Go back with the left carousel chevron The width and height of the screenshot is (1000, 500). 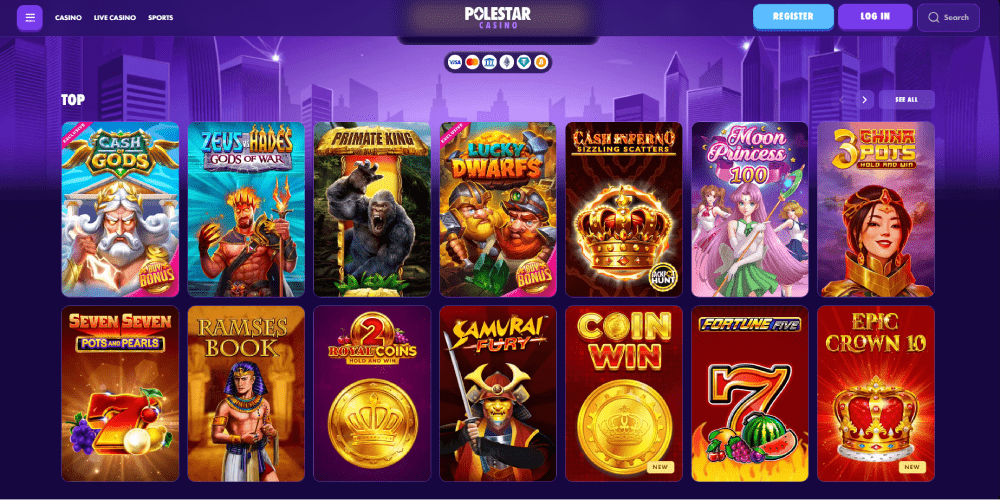[842, 99]
